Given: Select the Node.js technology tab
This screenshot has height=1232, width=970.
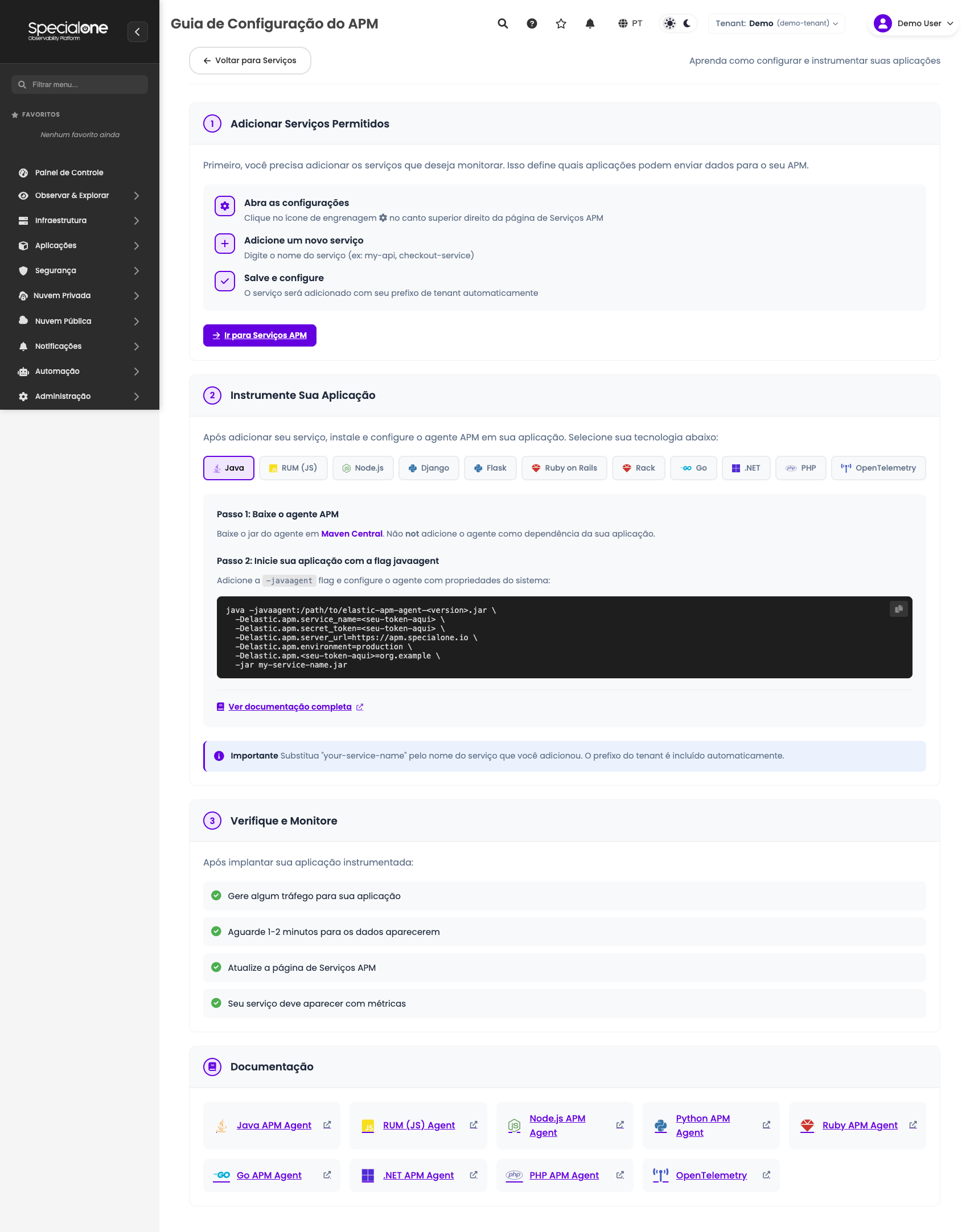Looking at the screenshot, I should (363, 468).
